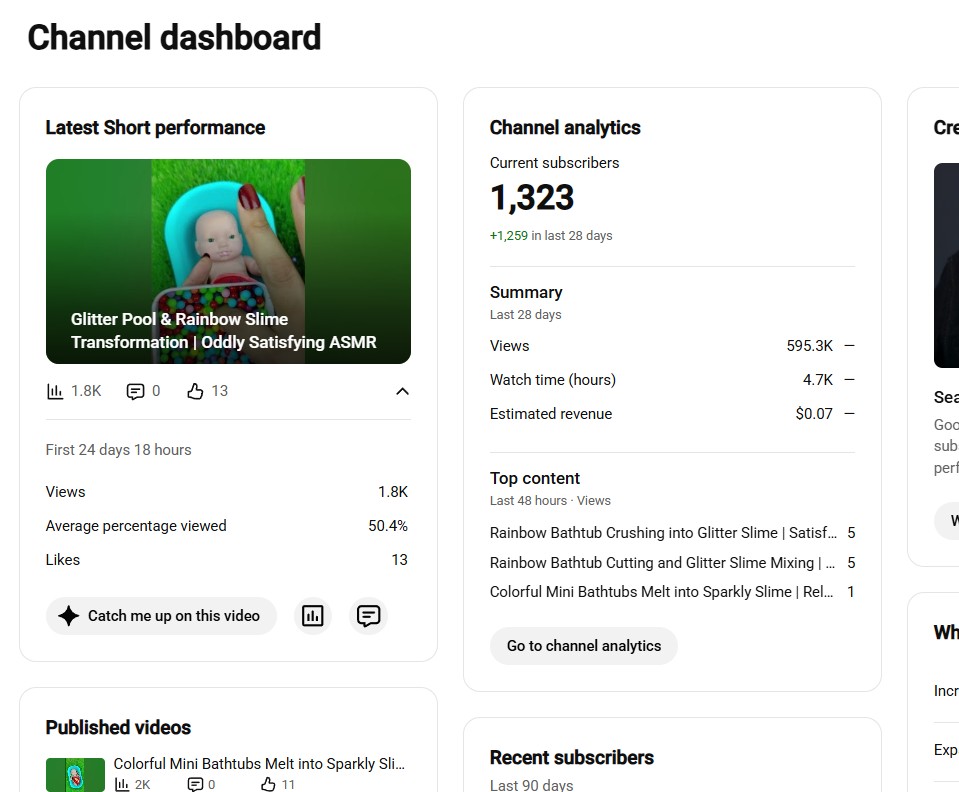Click the First 24 days 18 hours label
Screen dimensions: 959x792
(x=119, y=450)
